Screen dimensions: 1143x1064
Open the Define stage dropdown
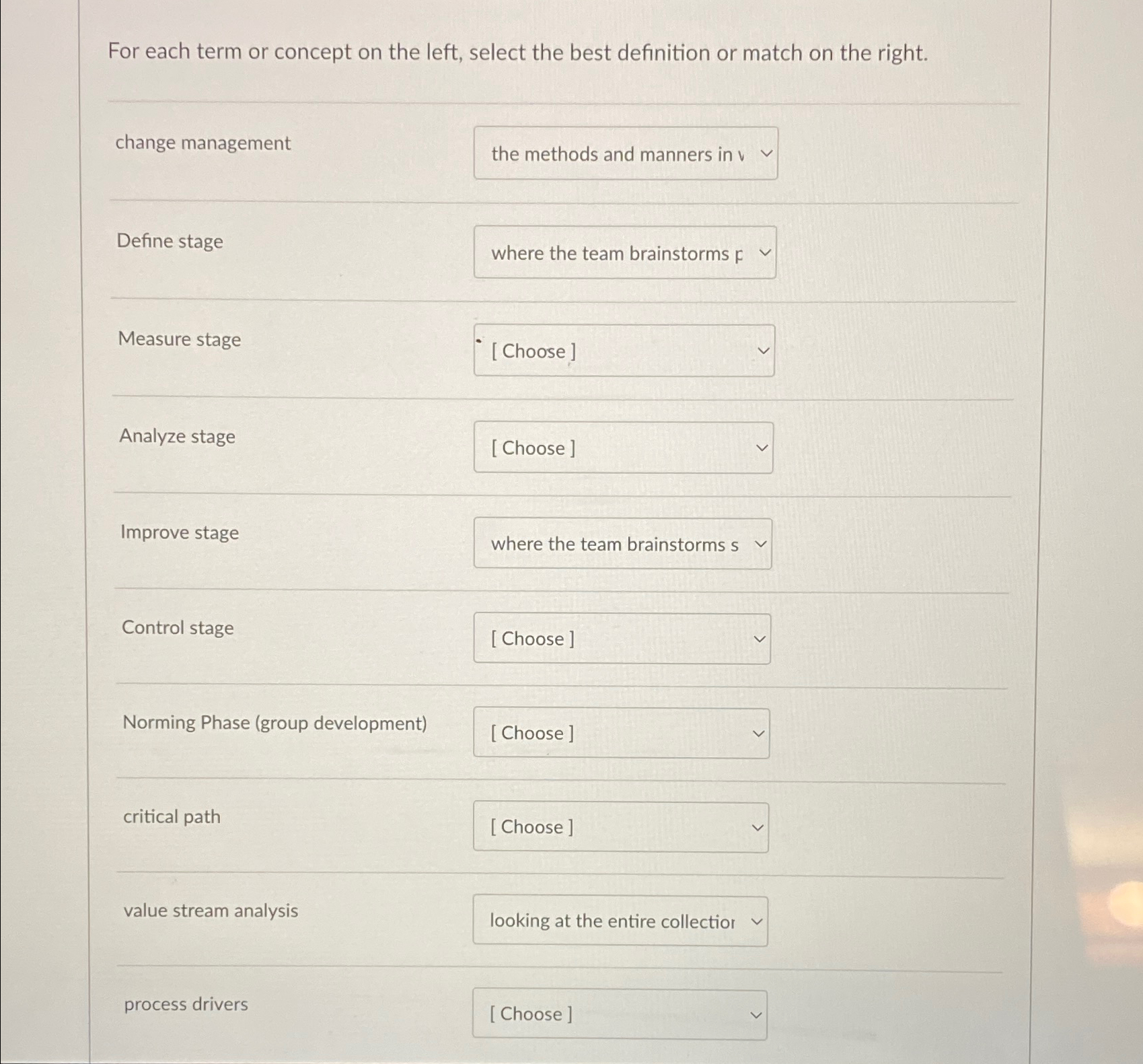pos(624,252)
